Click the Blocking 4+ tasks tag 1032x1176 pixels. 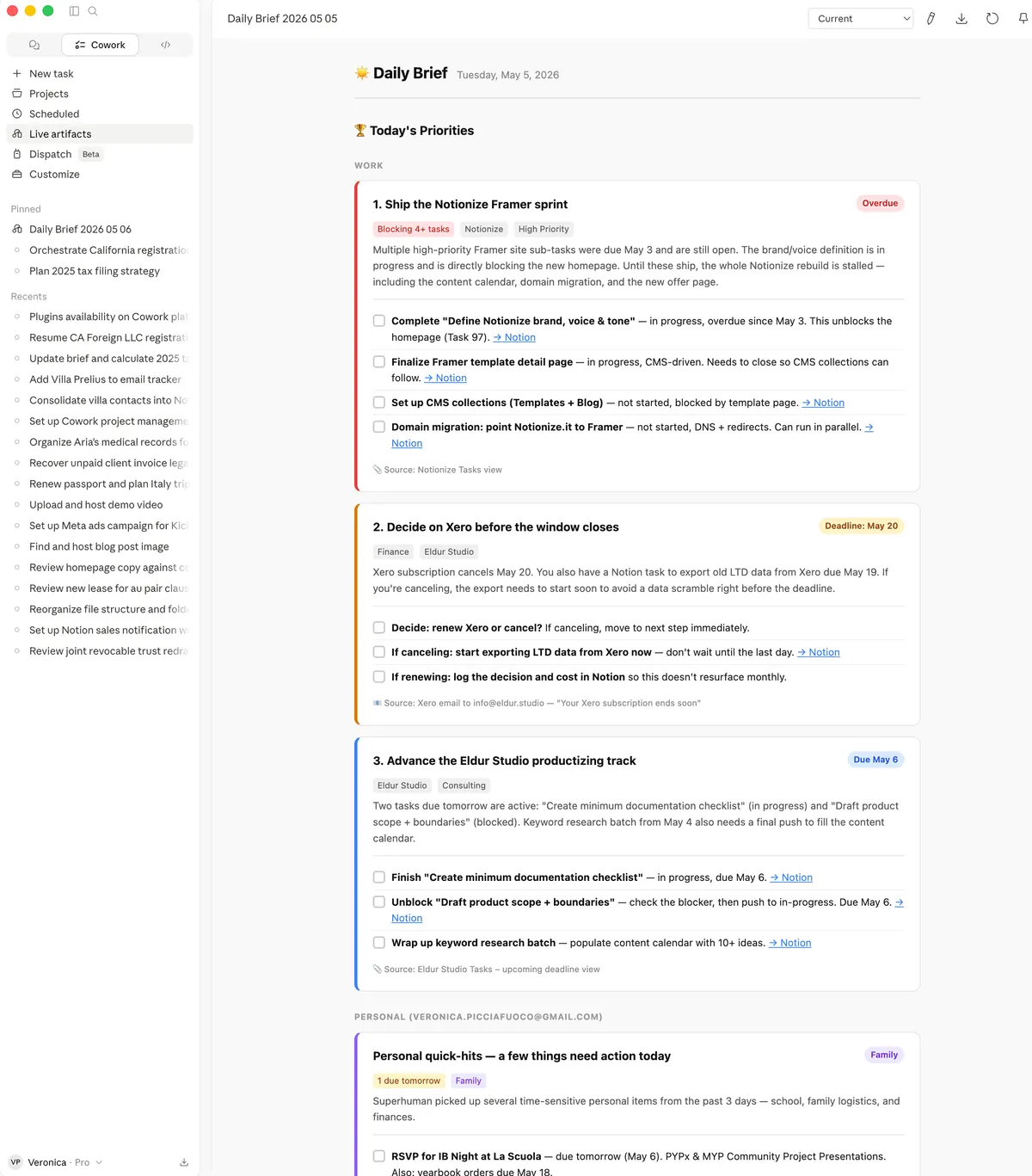[414, 230]
